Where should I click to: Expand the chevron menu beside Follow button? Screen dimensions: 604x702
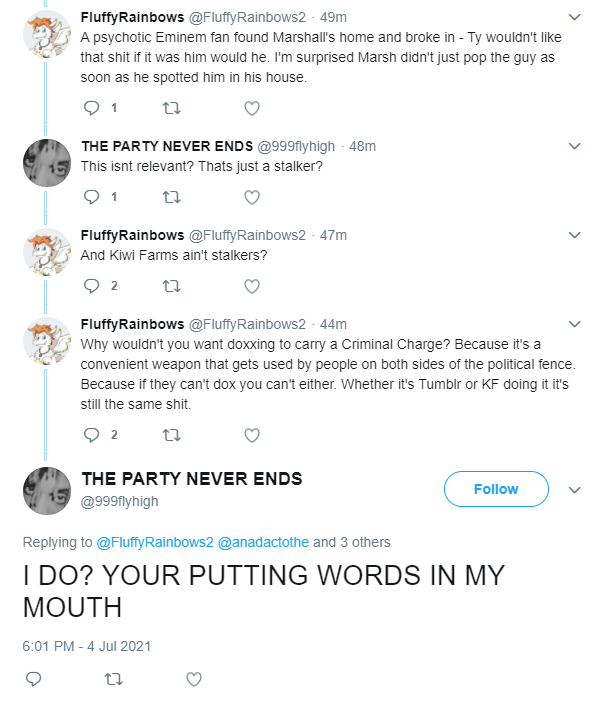pyautogui.click(x=574, y=490)
